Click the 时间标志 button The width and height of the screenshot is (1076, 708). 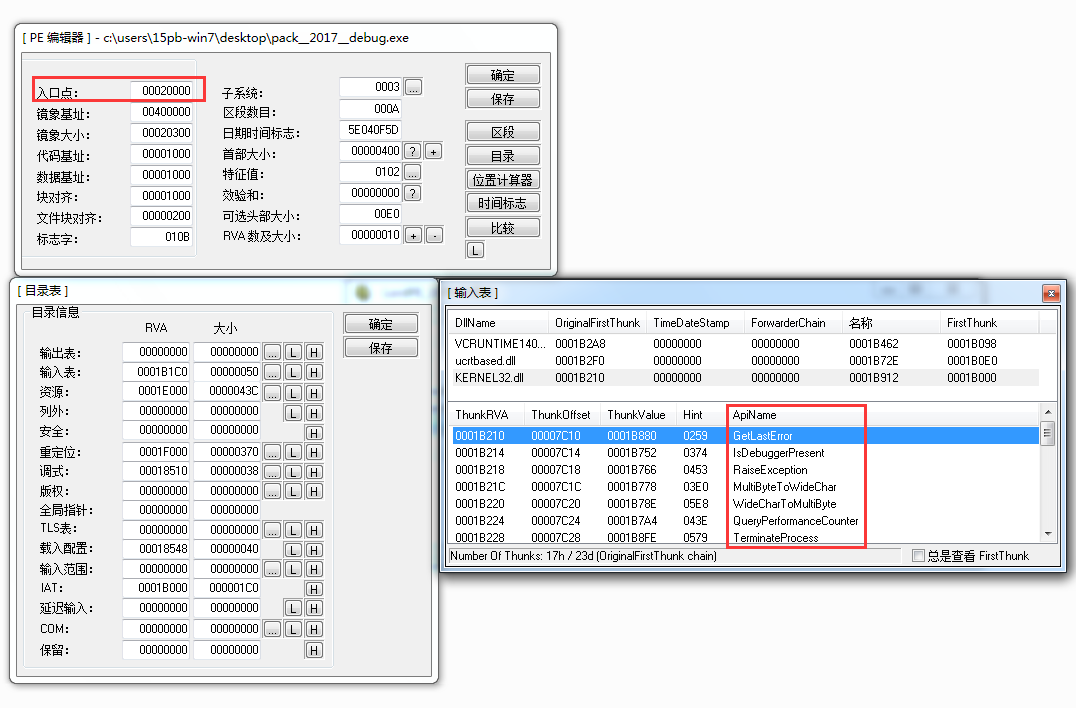[502, 203]
